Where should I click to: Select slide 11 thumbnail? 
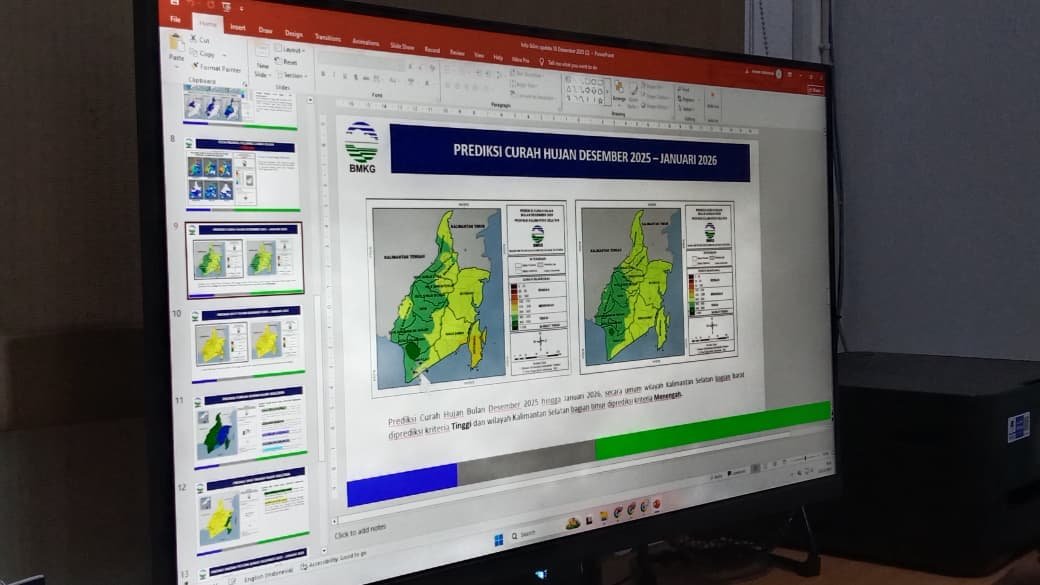point(250,426)
